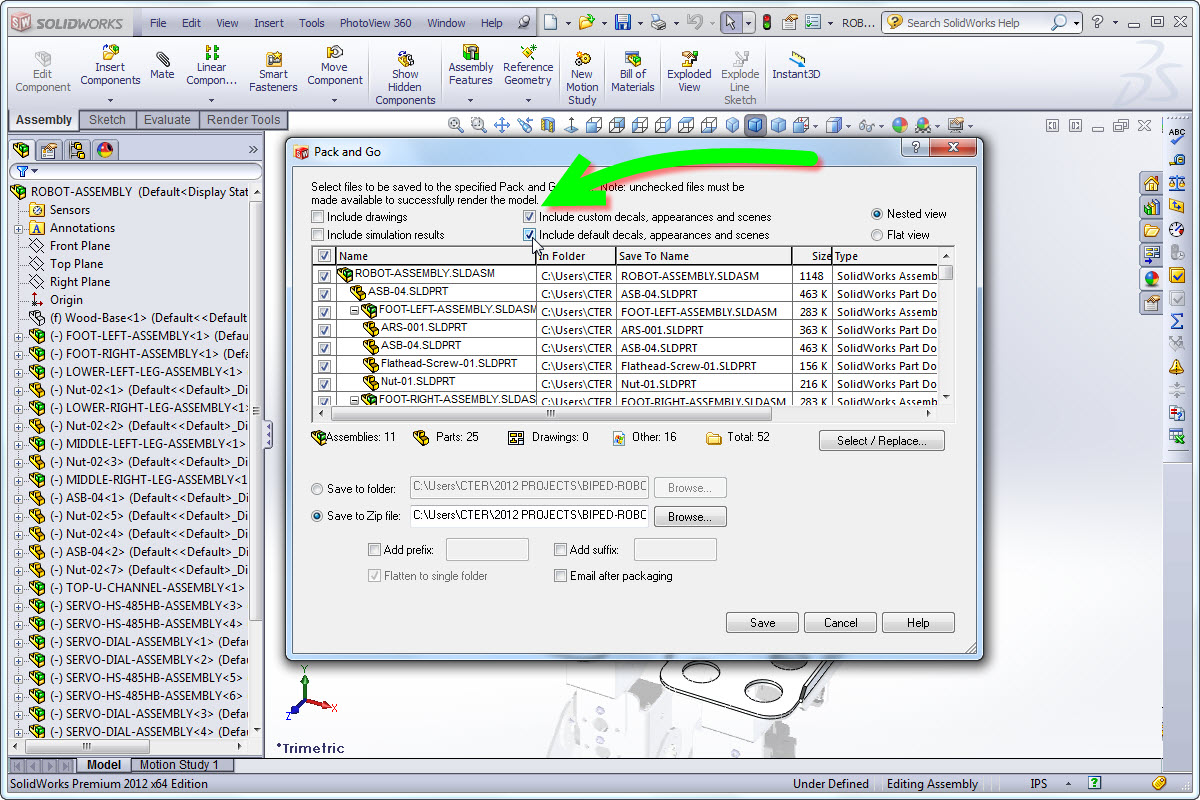Open the DisplayManager tab icon
Screen dimensions: 1200x800
click(x=104, y=150)
